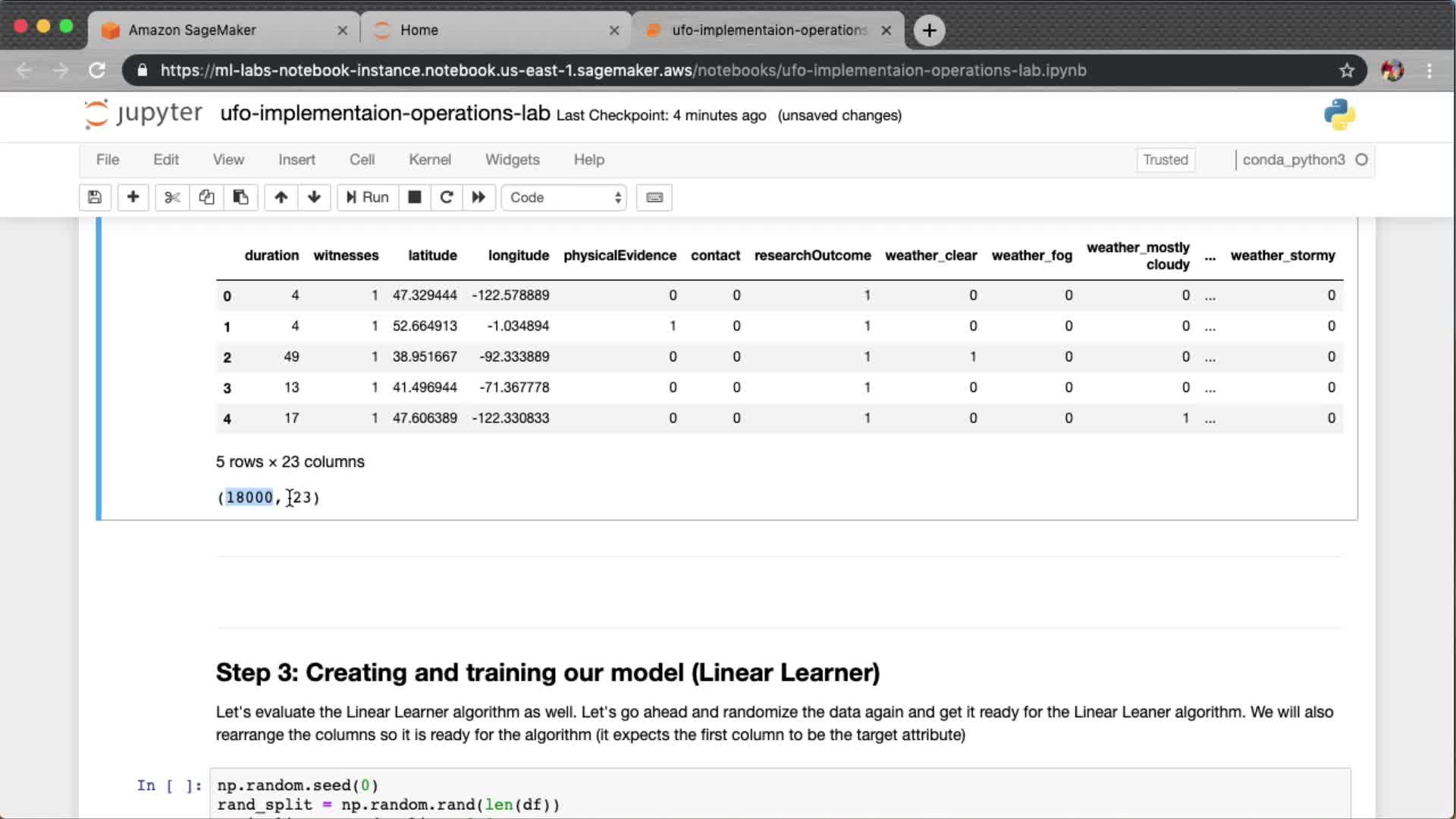This screenshot has height=819, width=1456.
Task: Open the Kernel menu
Action: pos(429,159)
